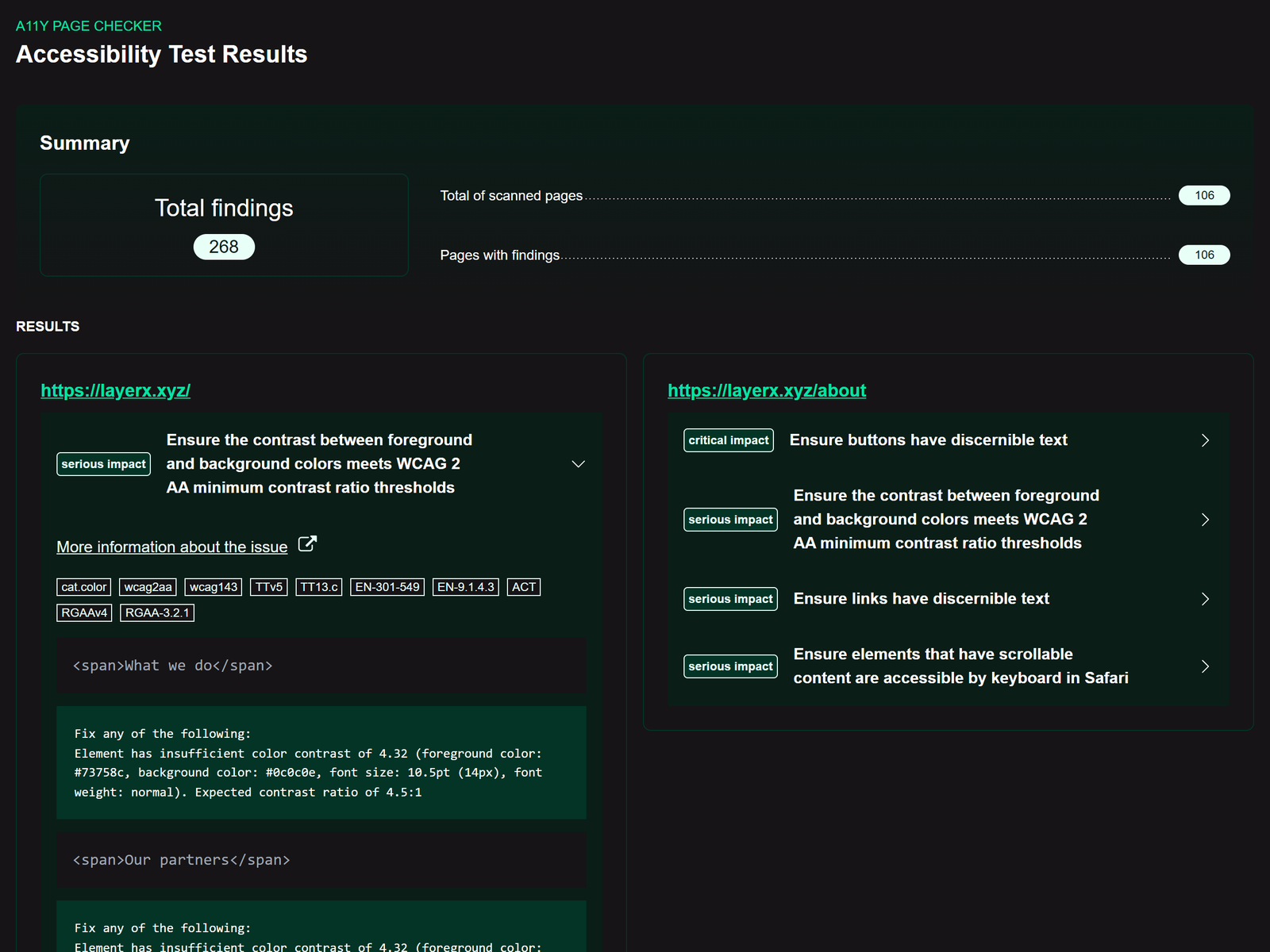
Task: Click serious impact badge beside links discernible text
Action: [731, 599]
